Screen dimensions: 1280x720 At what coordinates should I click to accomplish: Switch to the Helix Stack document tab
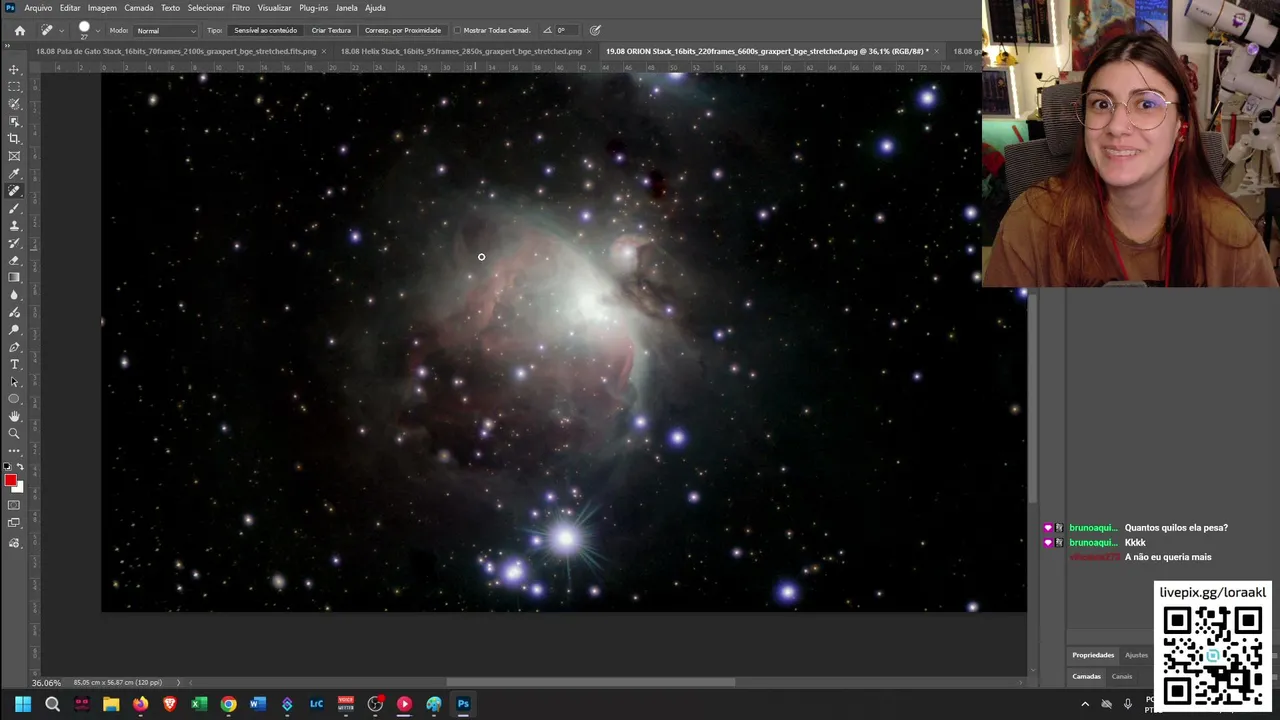(461, 51)
